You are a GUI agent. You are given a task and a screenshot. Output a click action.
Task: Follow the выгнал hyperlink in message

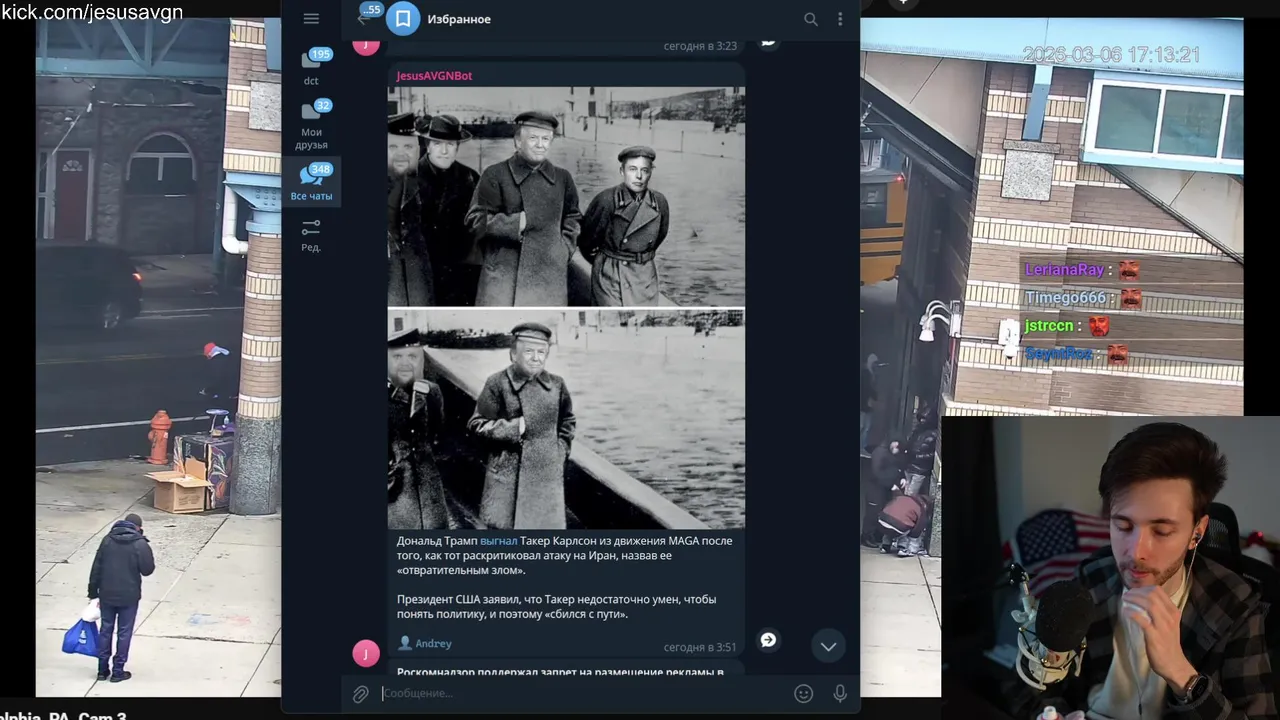tap(498, 541)
